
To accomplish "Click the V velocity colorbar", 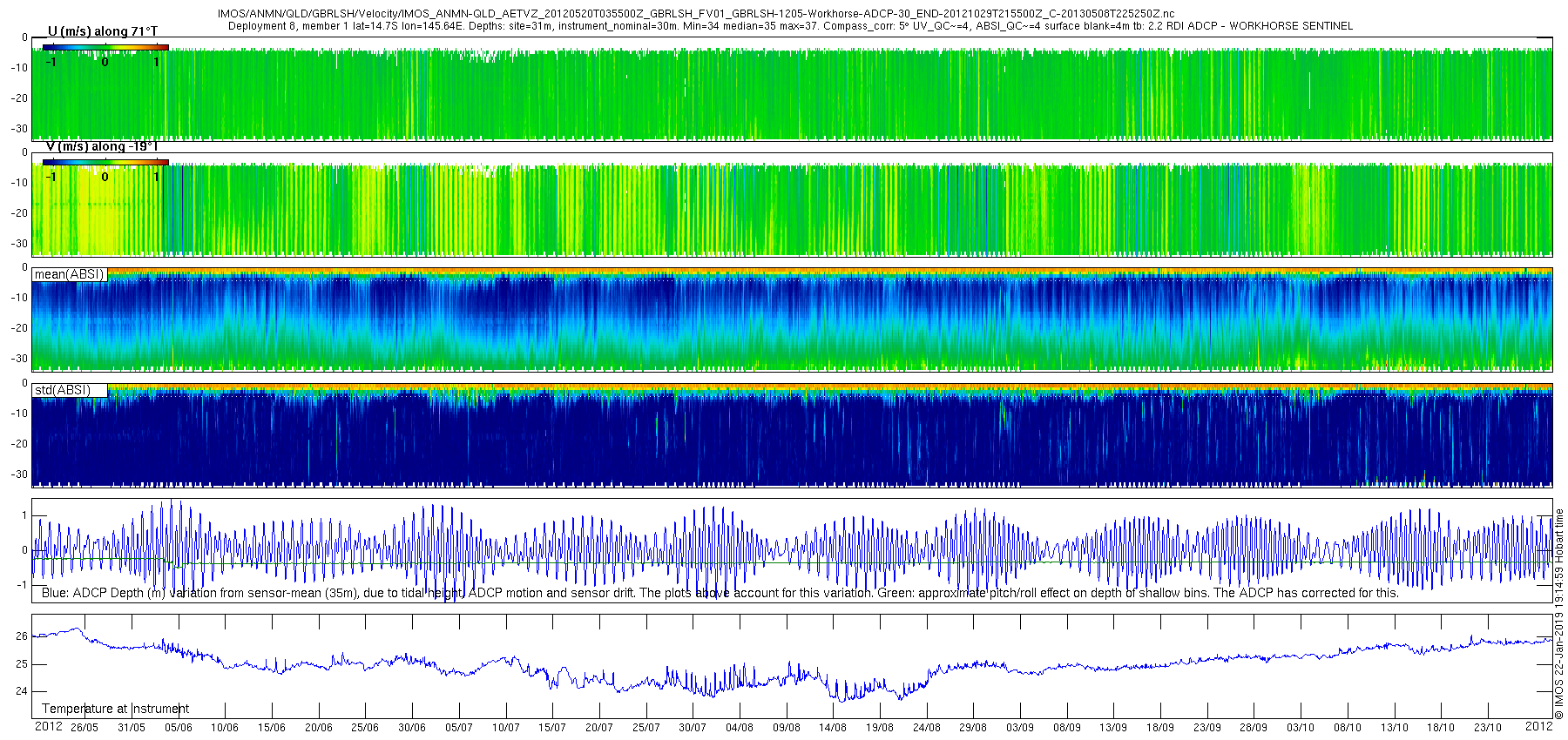I will point(105,162).
